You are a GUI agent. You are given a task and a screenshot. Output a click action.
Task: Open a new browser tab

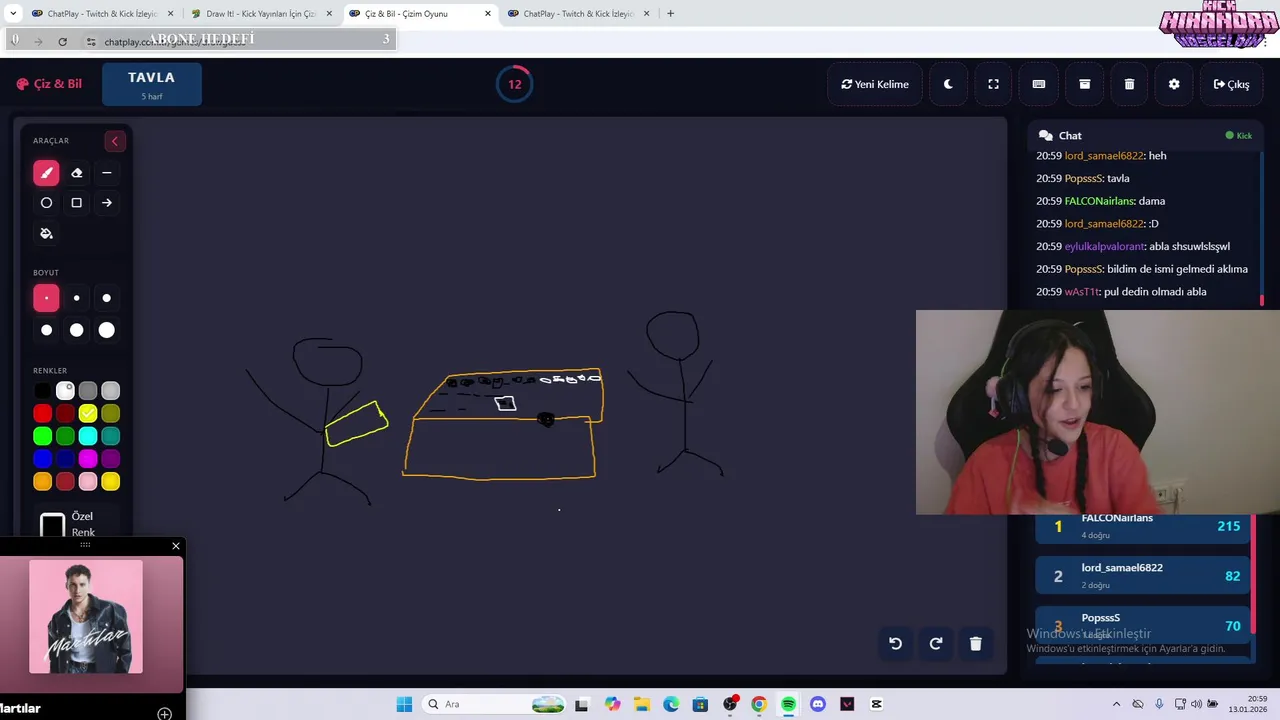670,14
